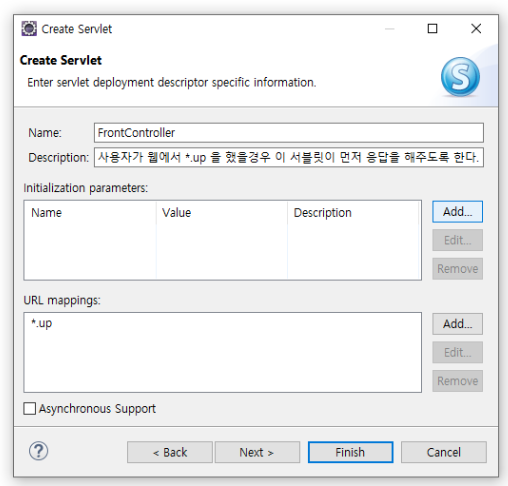508x486 pixels.
Task: Click the Description column header in parameters table
Action: [x=353, y=213]
